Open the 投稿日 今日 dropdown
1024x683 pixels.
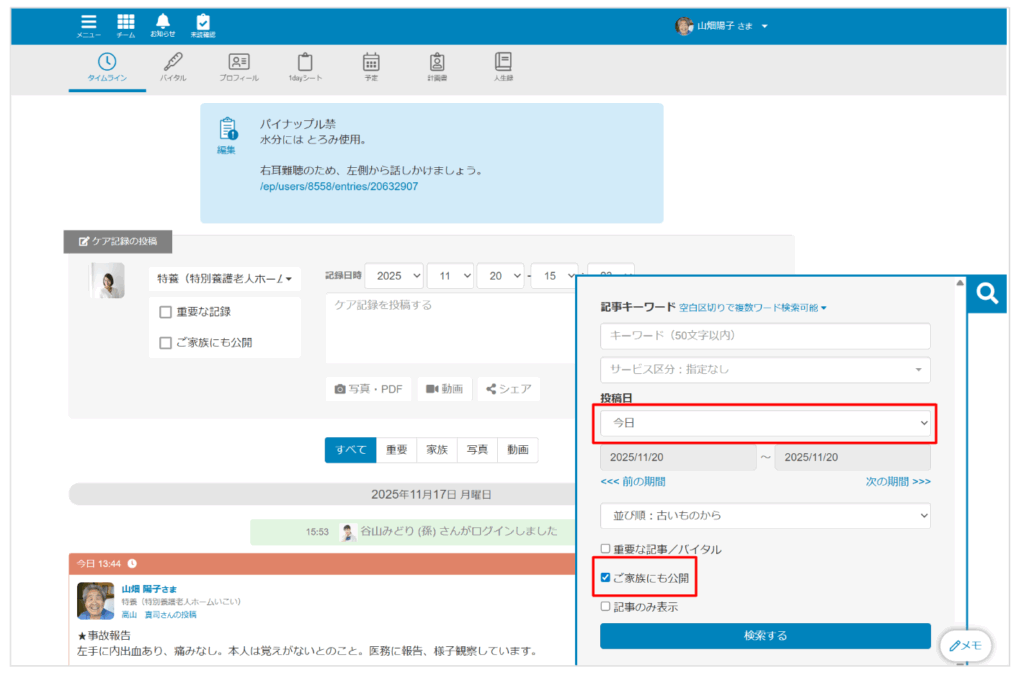[x=765, y=423]
